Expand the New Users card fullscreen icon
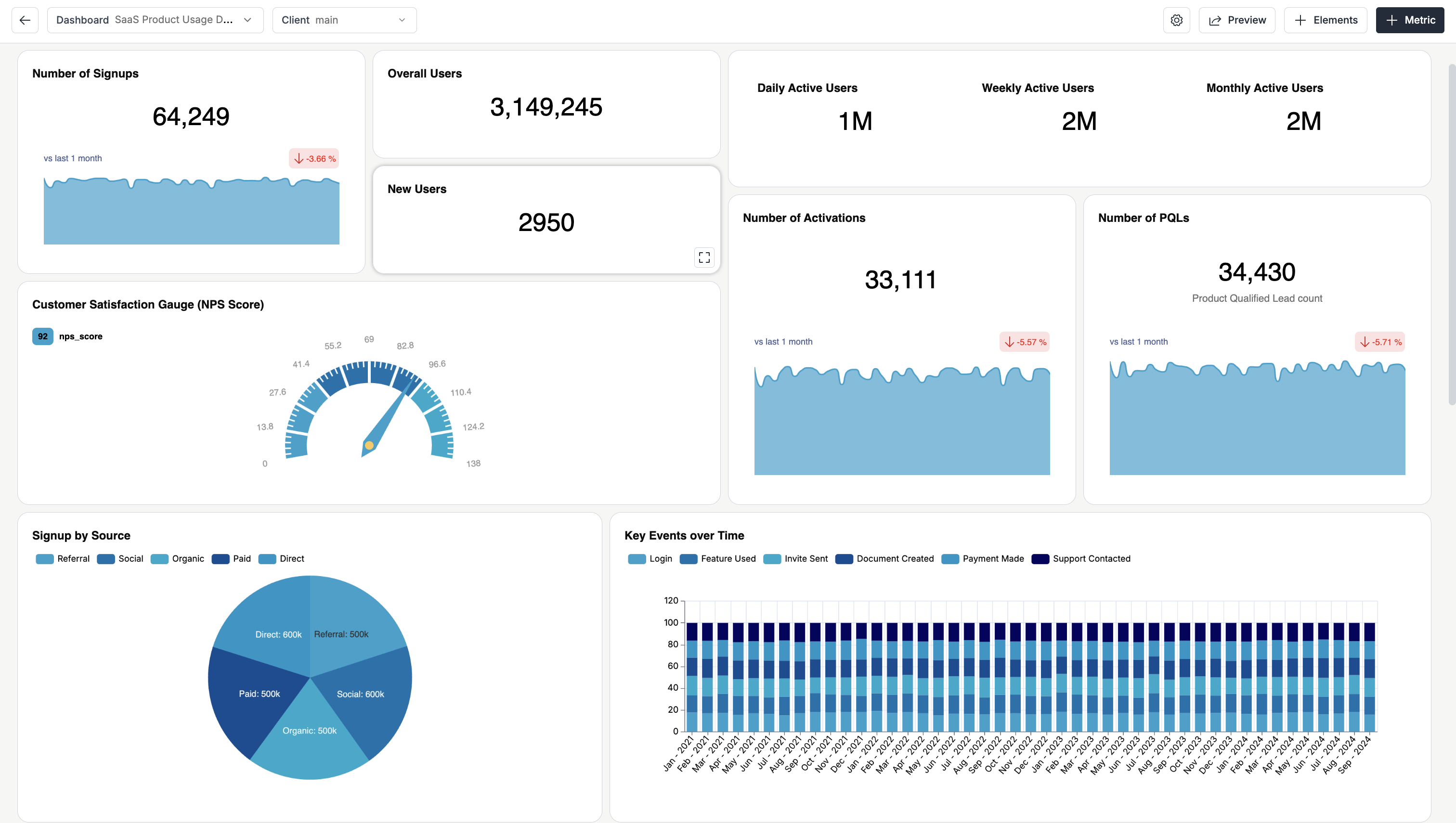The width and height of the screenshot is (1456, 823). click(704, 257)
